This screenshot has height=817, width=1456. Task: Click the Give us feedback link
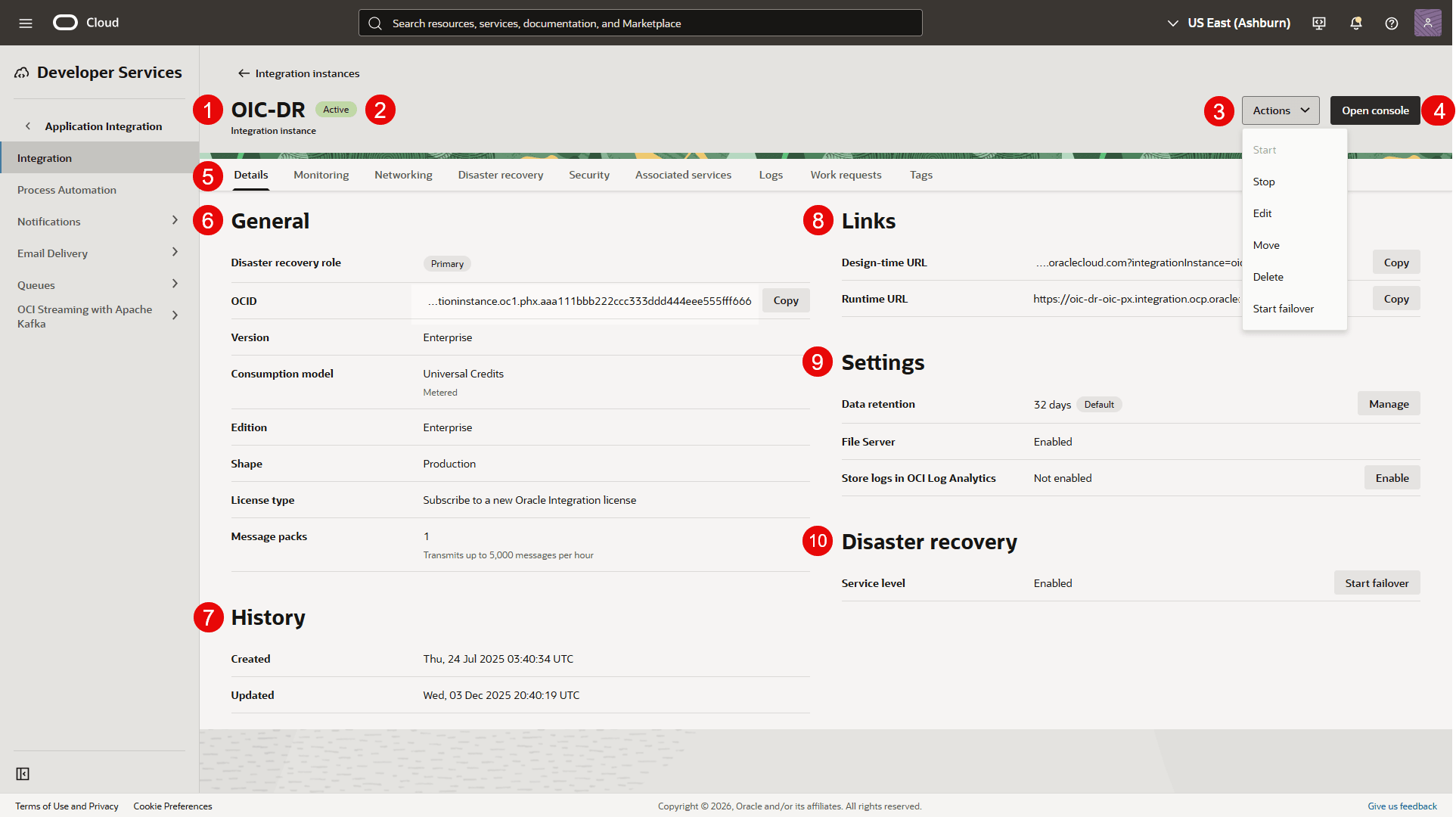[1402, 806]
